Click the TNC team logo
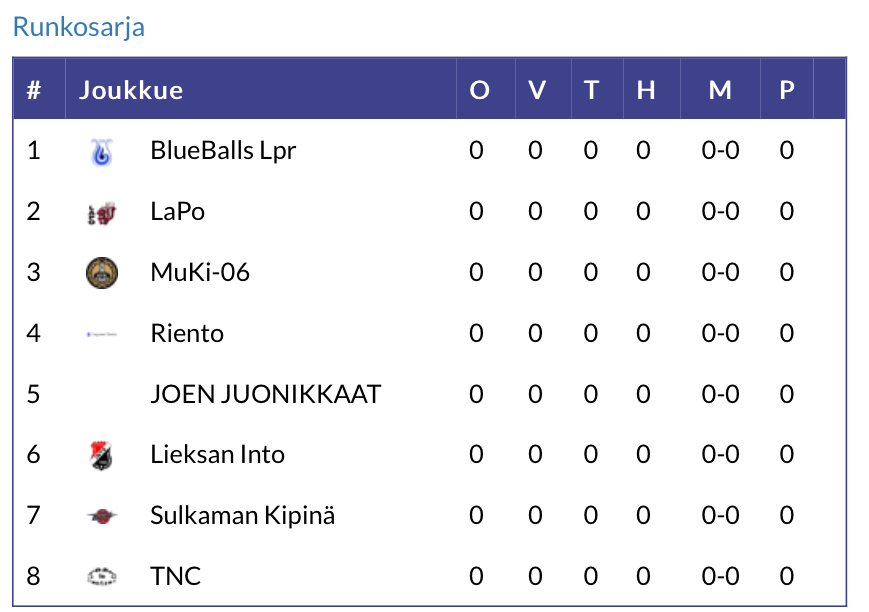This screenshot has width=869, height=612. pos(102,577)
